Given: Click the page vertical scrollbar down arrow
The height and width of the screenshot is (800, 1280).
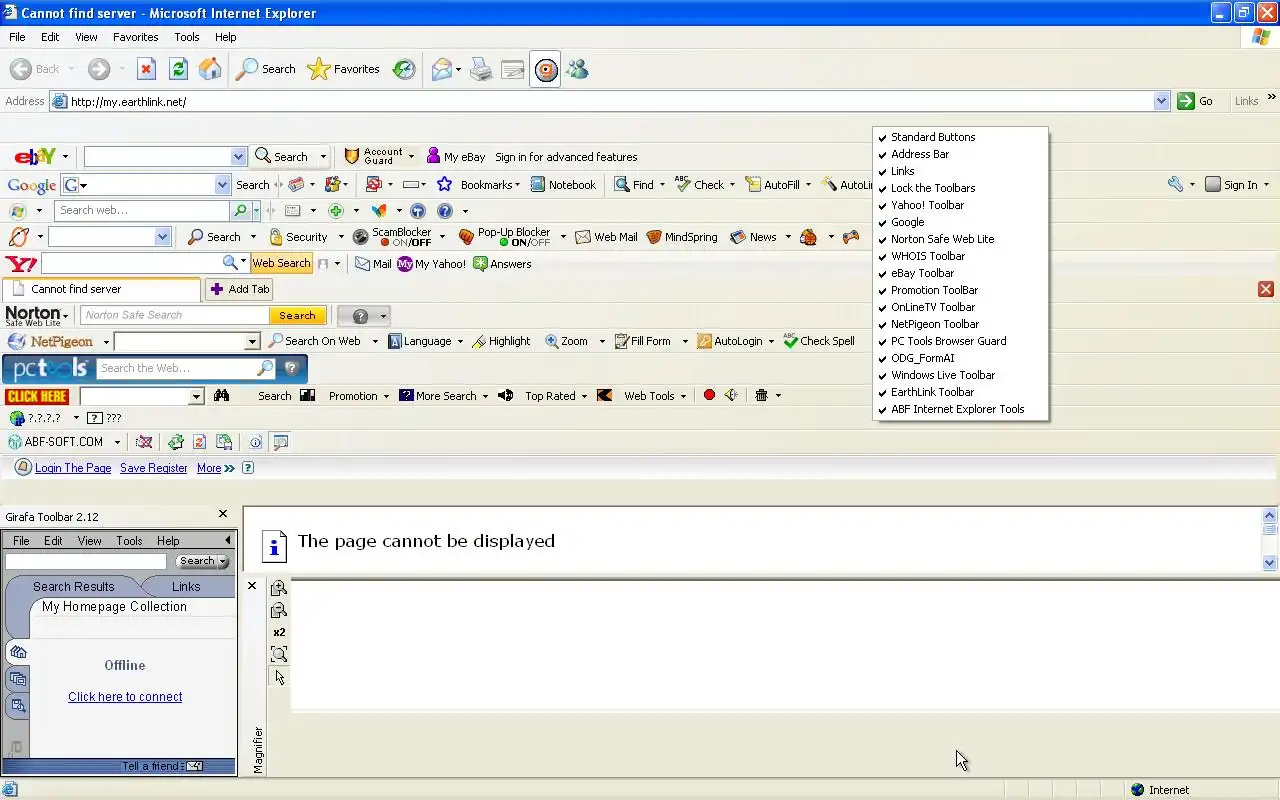Looking at the screenshot, I should [x=1270, y=563].
